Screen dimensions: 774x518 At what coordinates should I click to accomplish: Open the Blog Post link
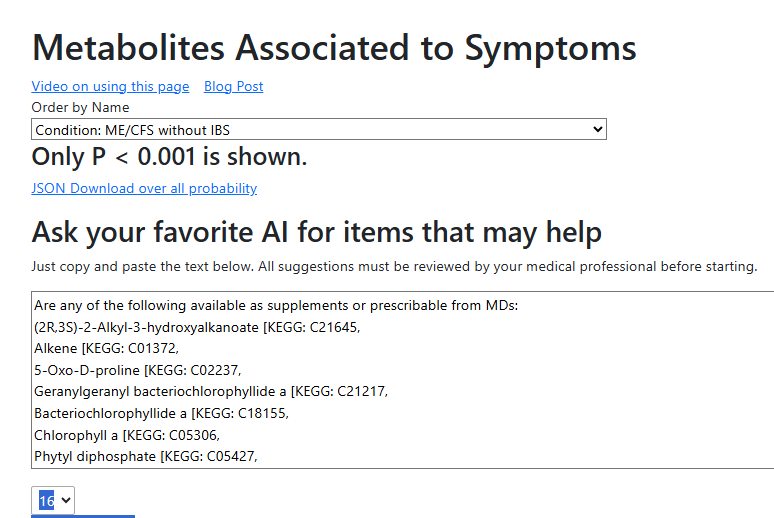(233, 87)
